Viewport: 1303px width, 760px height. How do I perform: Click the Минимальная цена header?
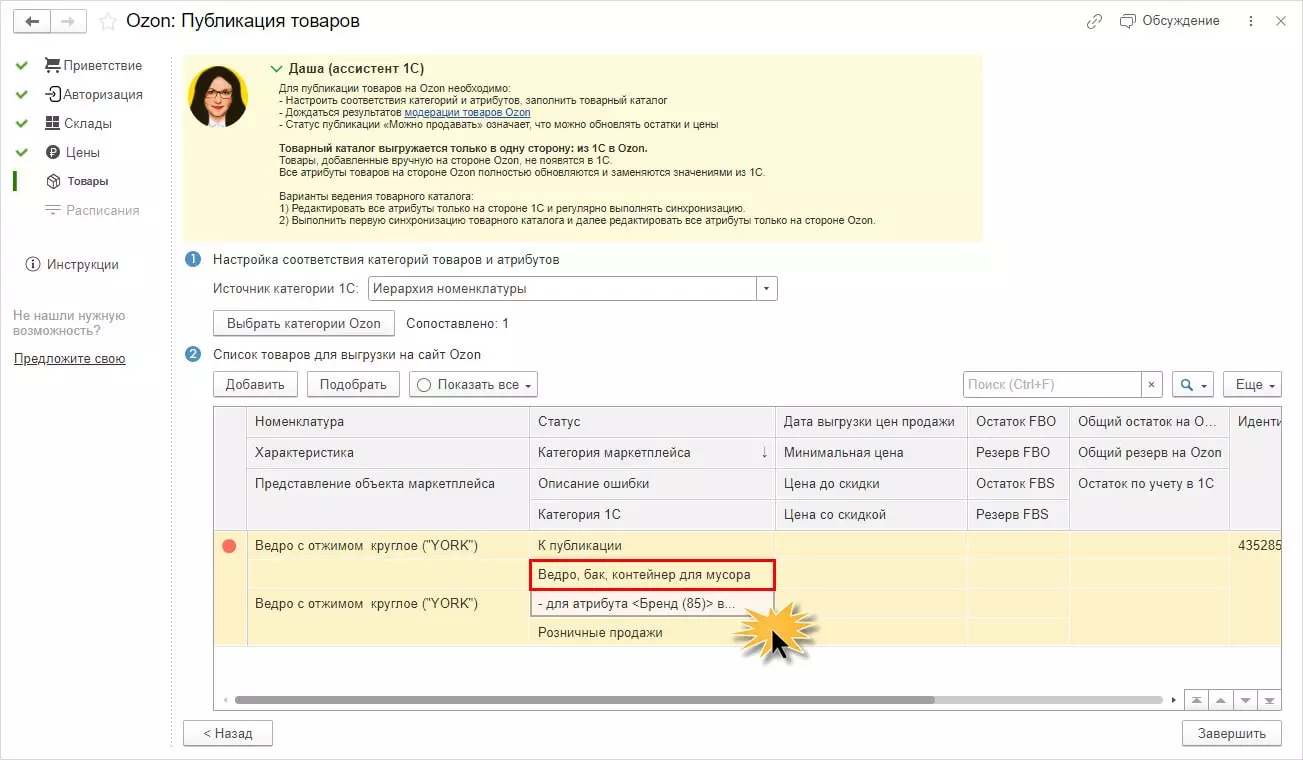871,453
